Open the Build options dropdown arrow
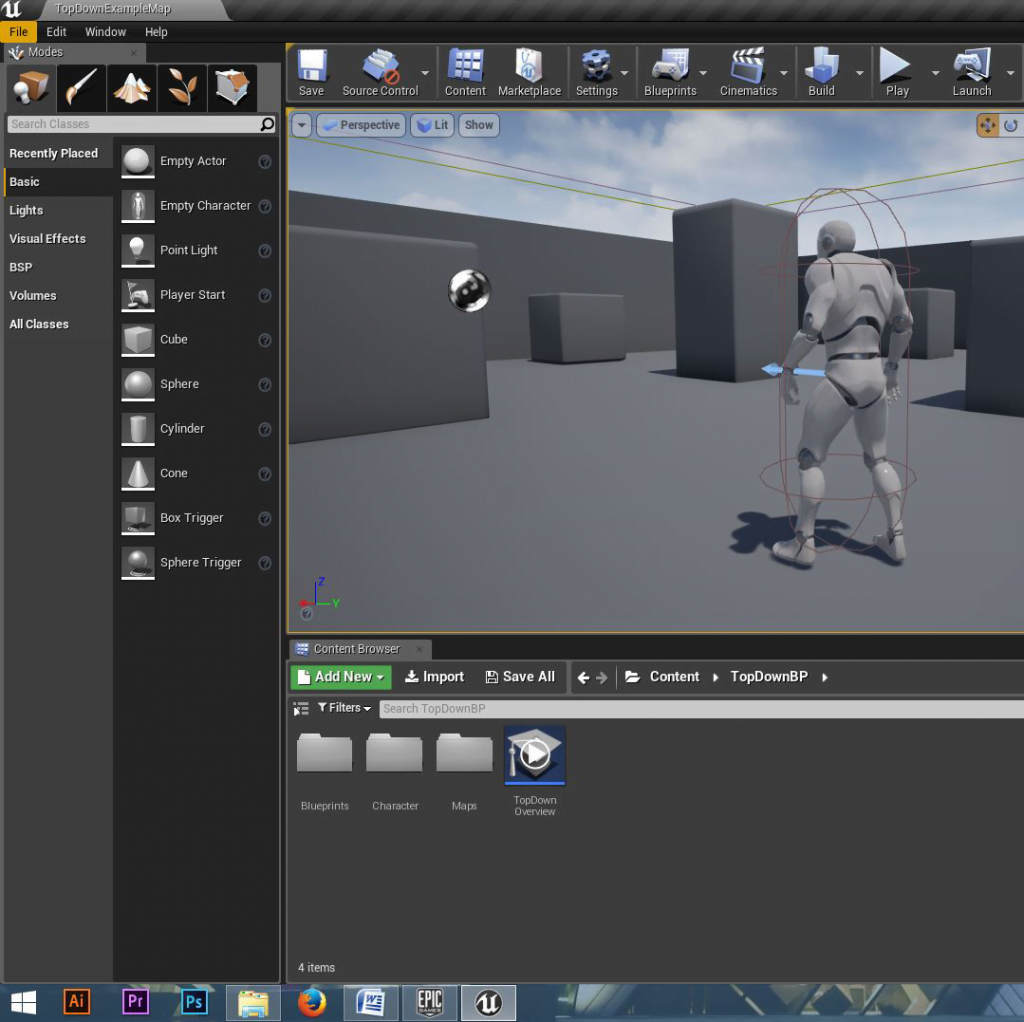This screenshot has width=1024, height=1022. (x=859, y=73)
